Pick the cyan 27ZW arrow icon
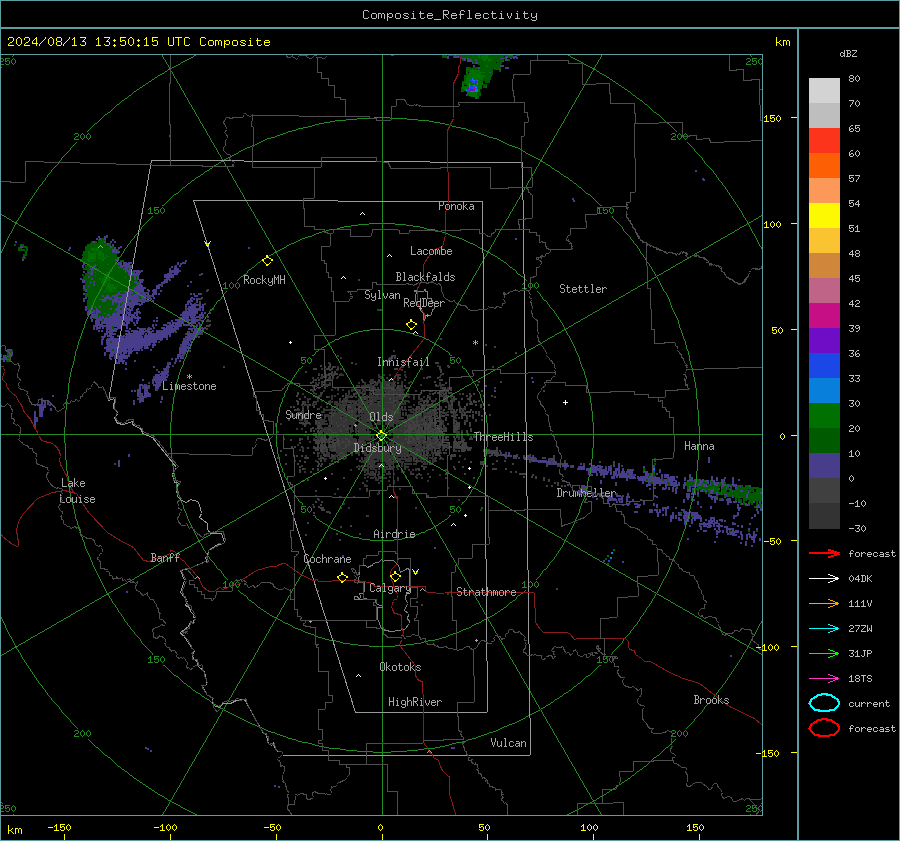900x841 pixels. pyautogui.click(x=824, y=629)
